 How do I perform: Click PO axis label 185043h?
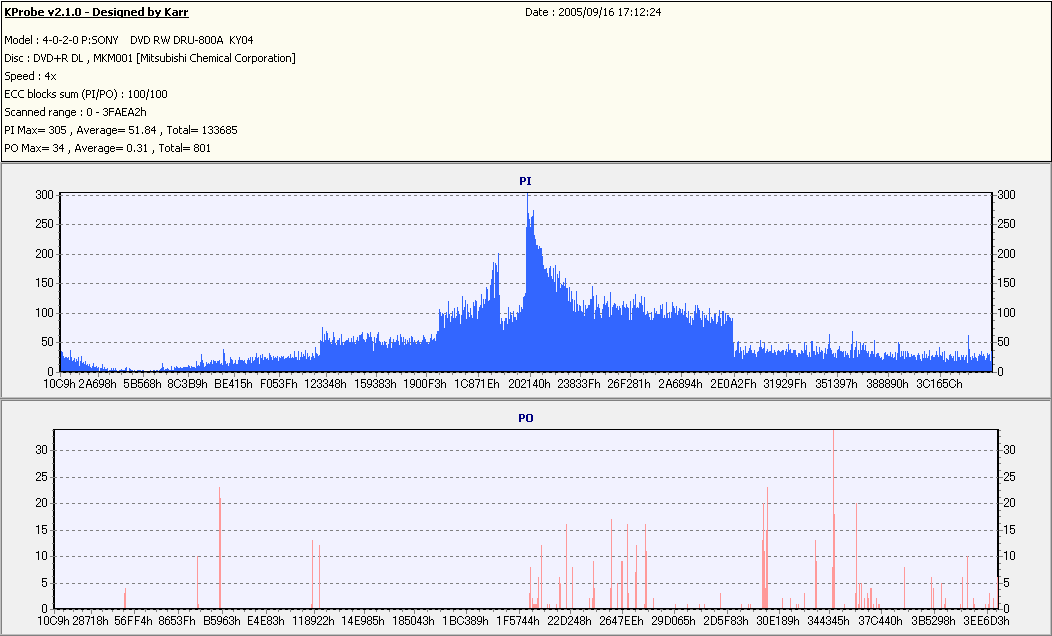[x=413, y=621]
